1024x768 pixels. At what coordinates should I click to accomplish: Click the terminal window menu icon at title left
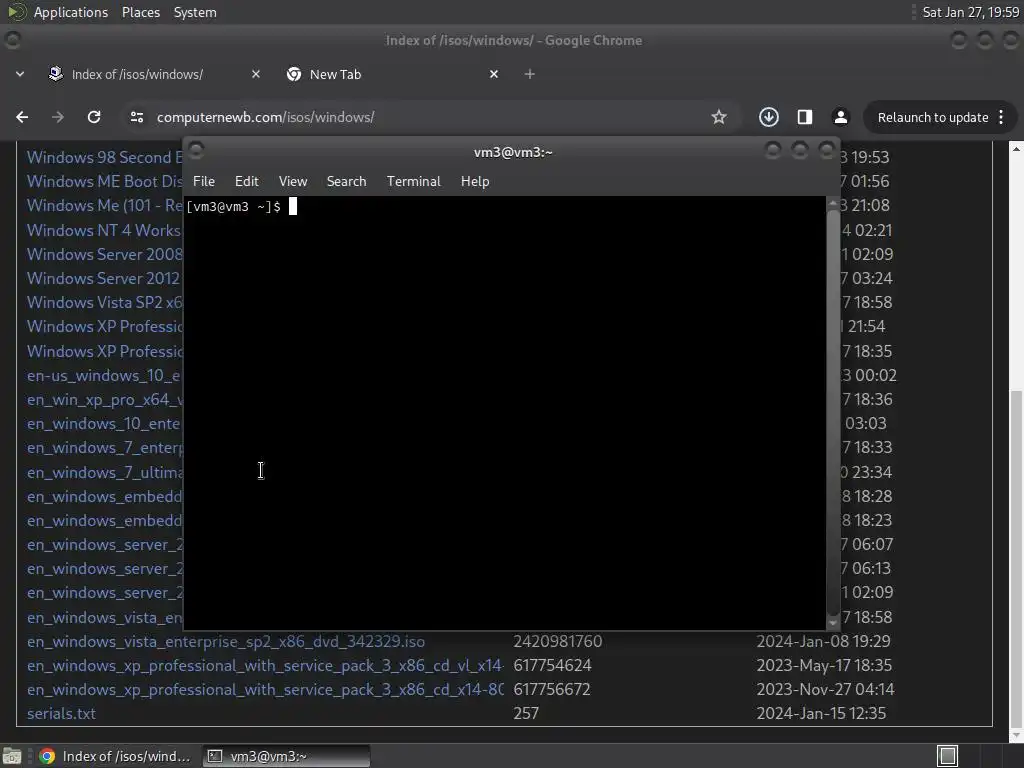[x=196, y=152]
